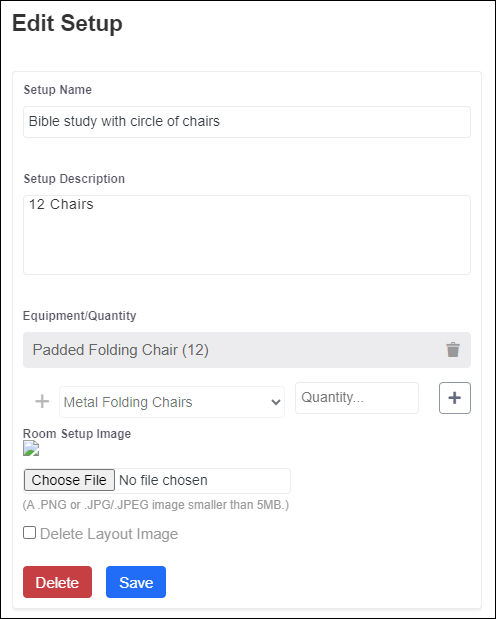Click the Choose File button
Image resolution: width=496 pixels, height=619 pixels.
(x=69, y=480)
